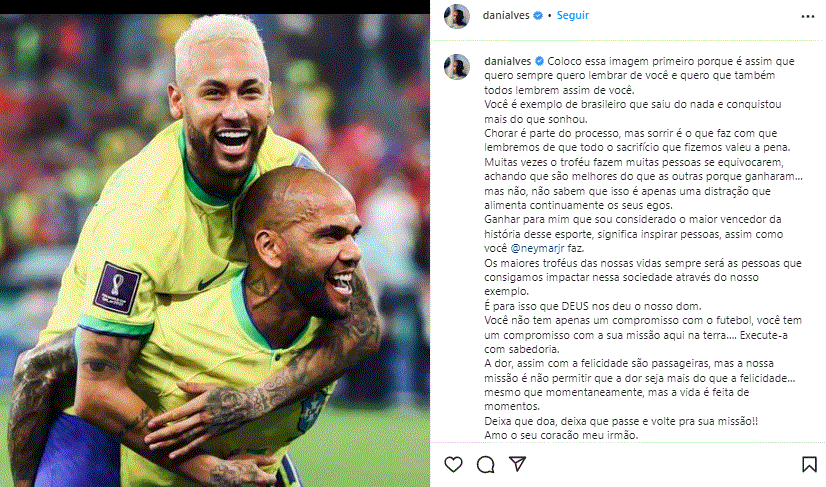The height and width of the screenshot is (487, 826).
Task: Open the three-dot more options menu
Action: 808,16
